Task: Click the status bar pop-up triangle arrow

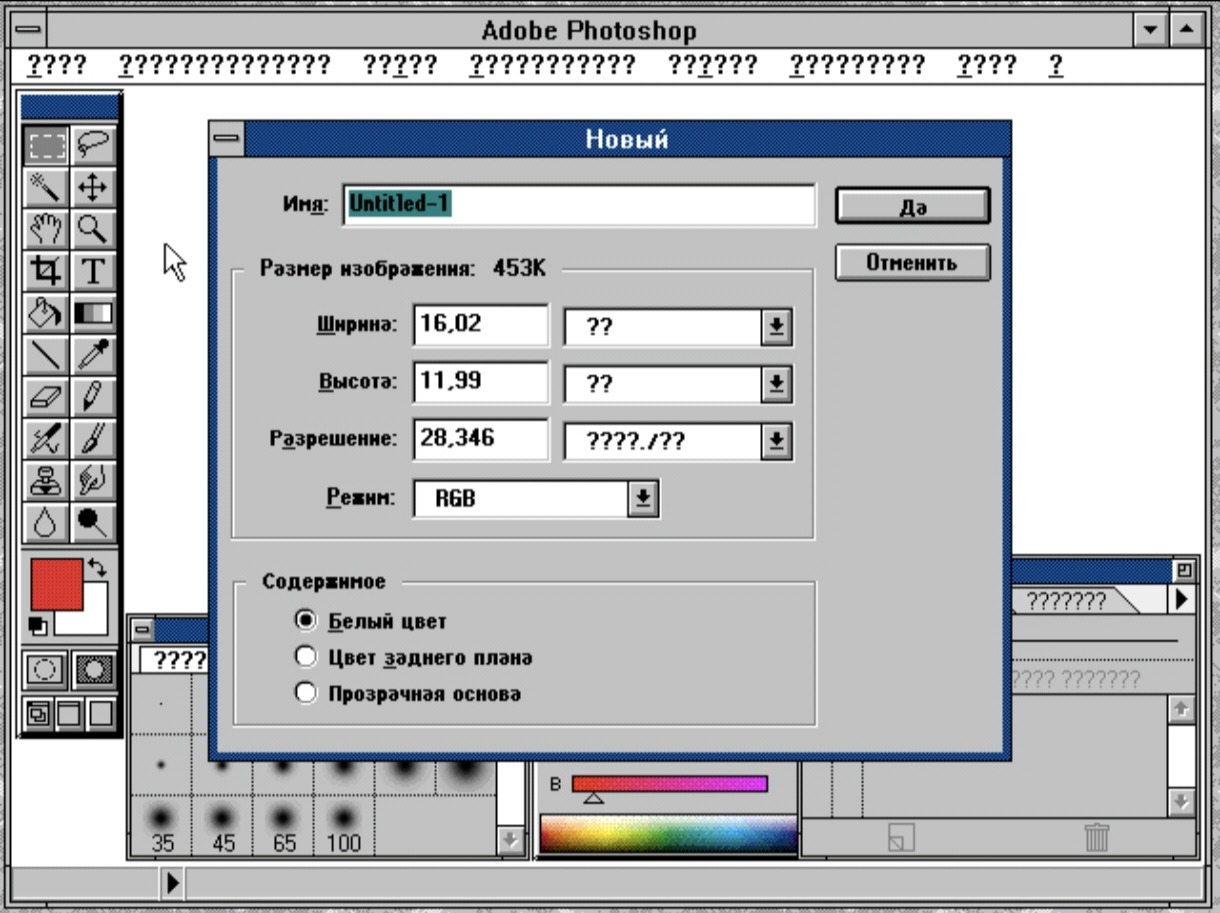Action: point(173,883)
